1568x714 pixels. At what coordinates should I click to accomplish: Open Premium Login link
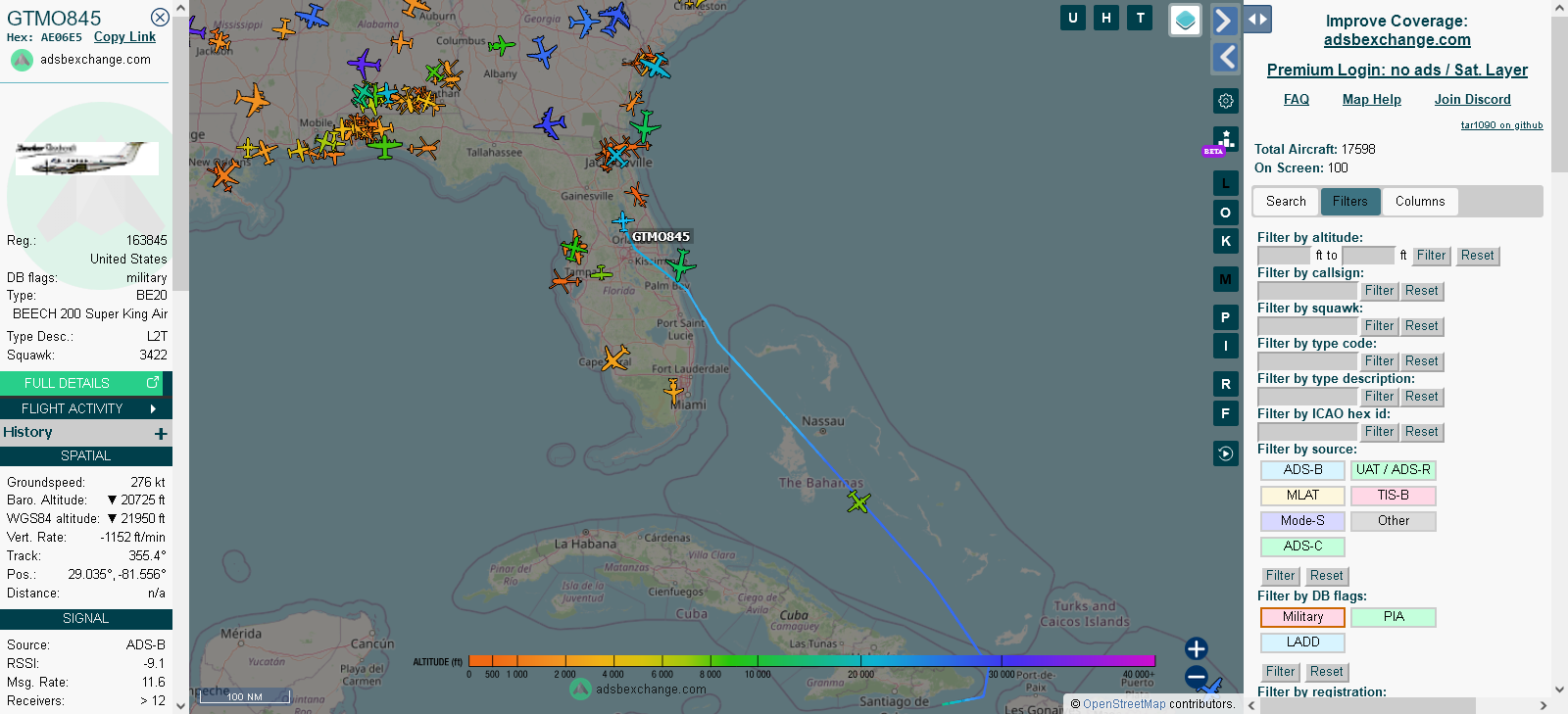click(1397, 71)
